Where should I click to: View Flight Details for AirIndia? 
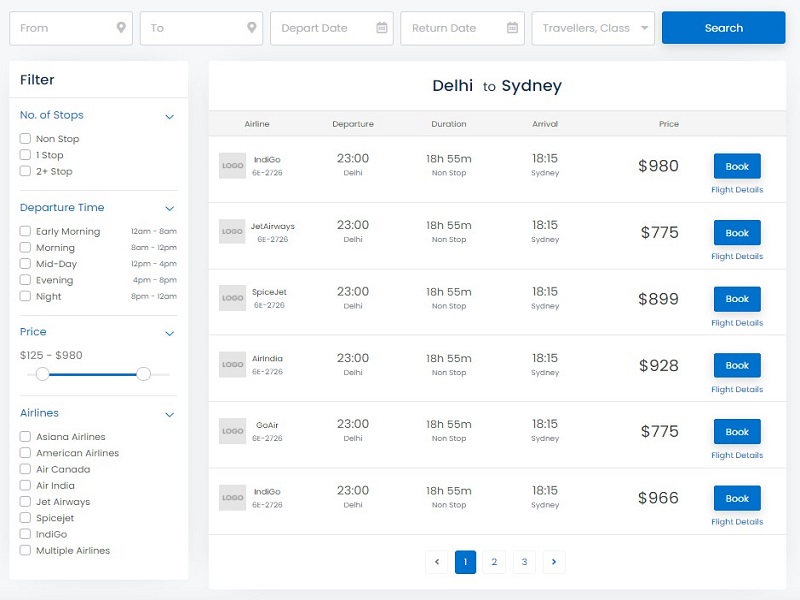737,389
